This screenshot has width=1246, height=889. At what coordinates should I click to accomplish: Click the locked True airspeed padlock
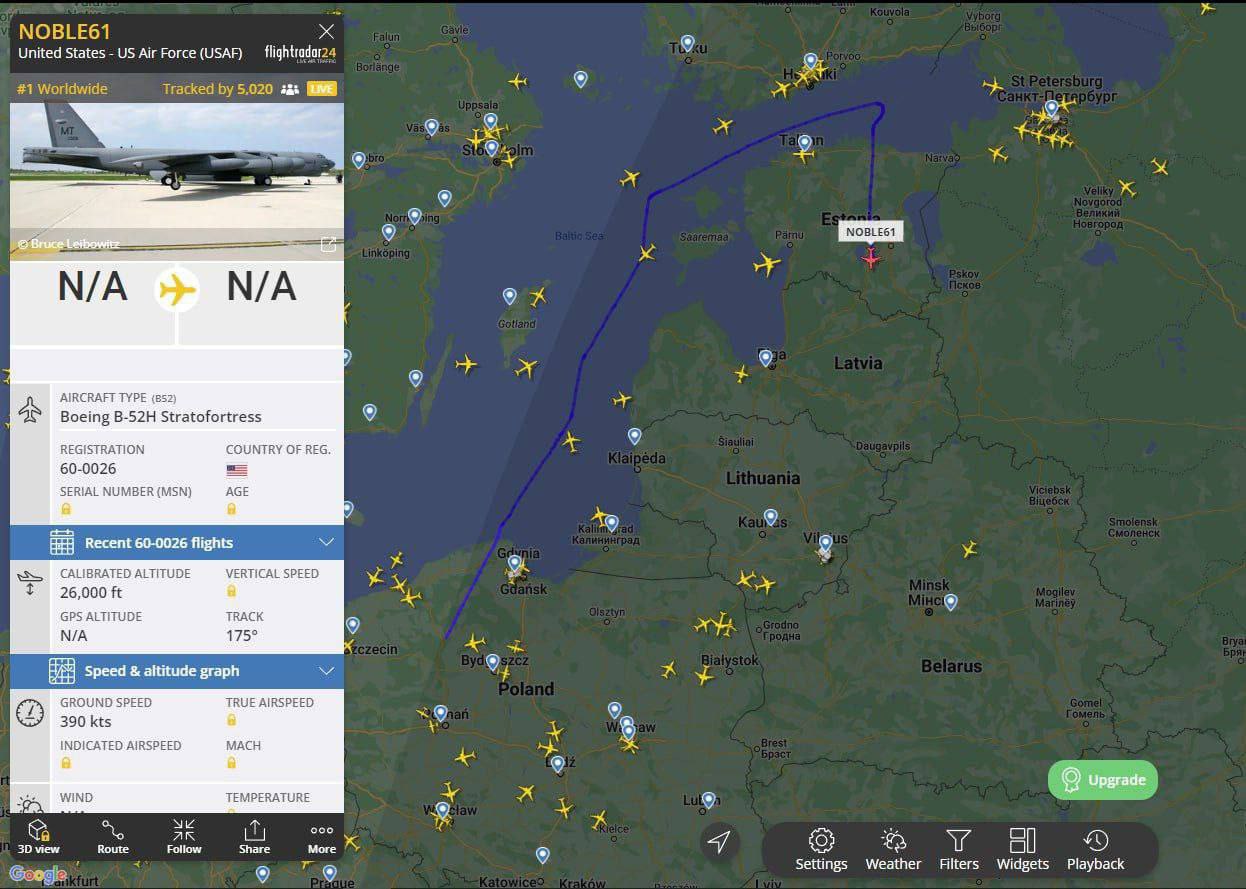click(x=232, y=720)
